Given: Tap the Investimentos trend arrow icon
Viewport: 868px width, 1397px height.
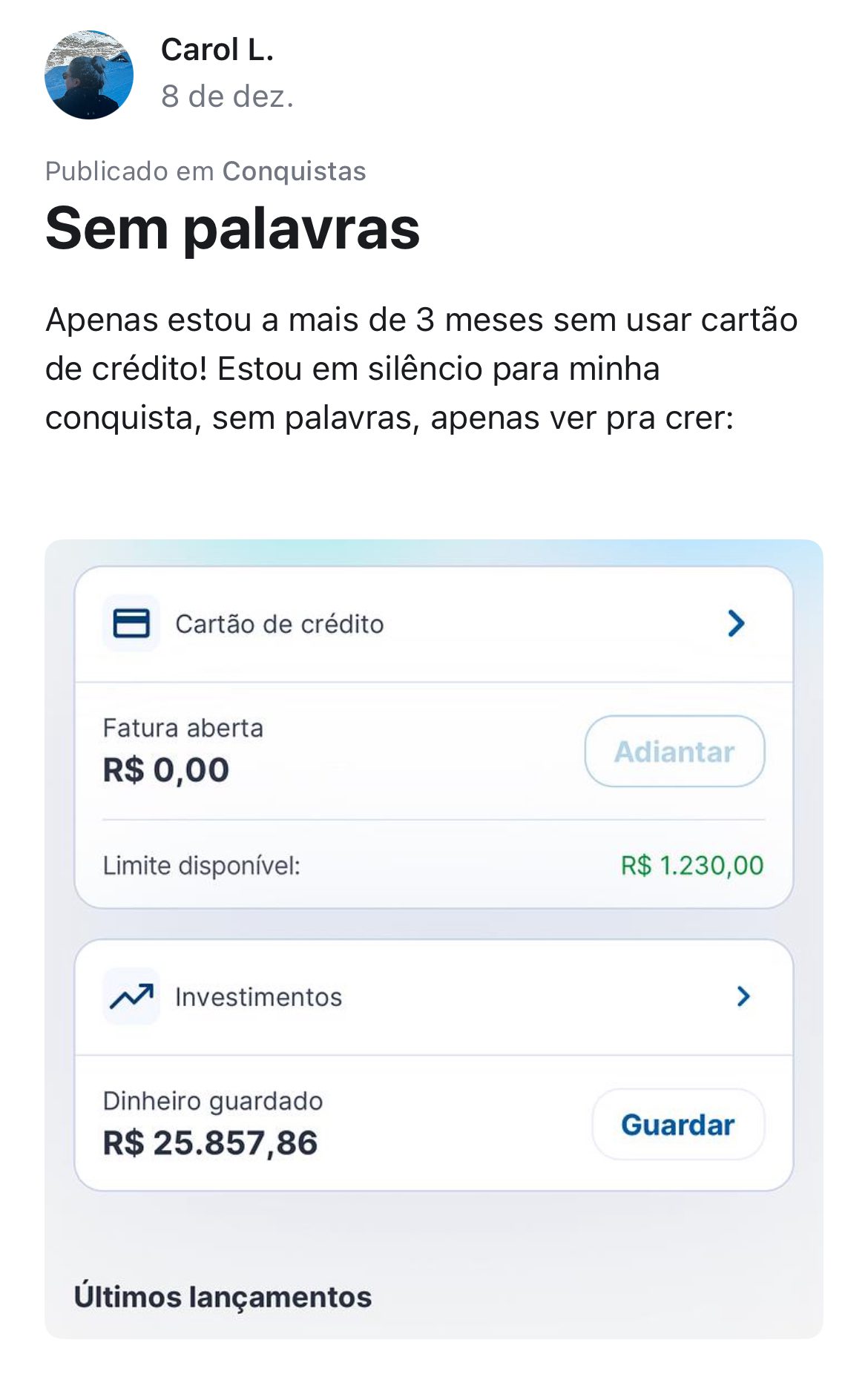Looking at the screenshot, I should click(x=131, y=996).
